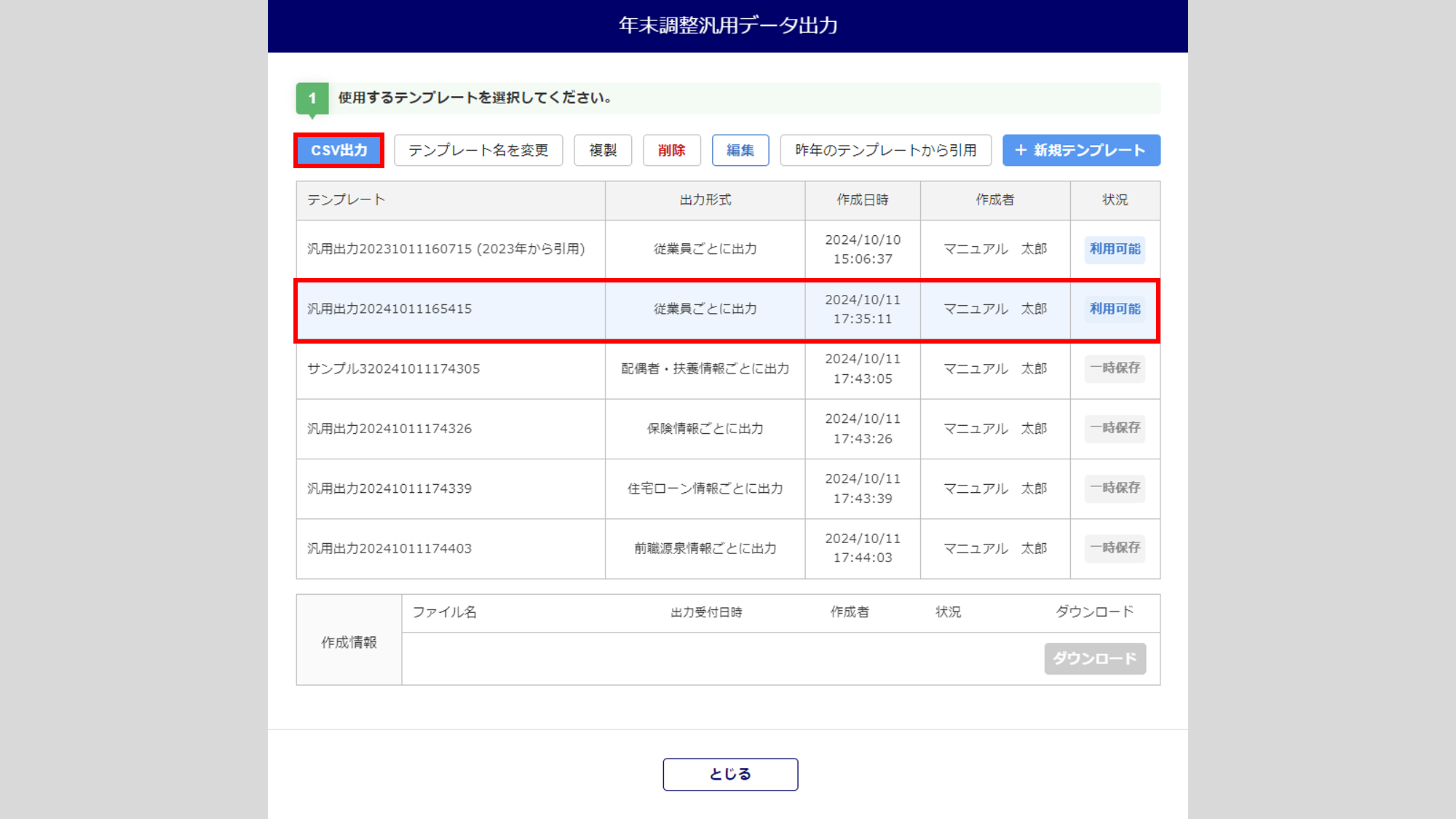Click the 出力形式 column header

pyautogui.click(x=705, y=199)
